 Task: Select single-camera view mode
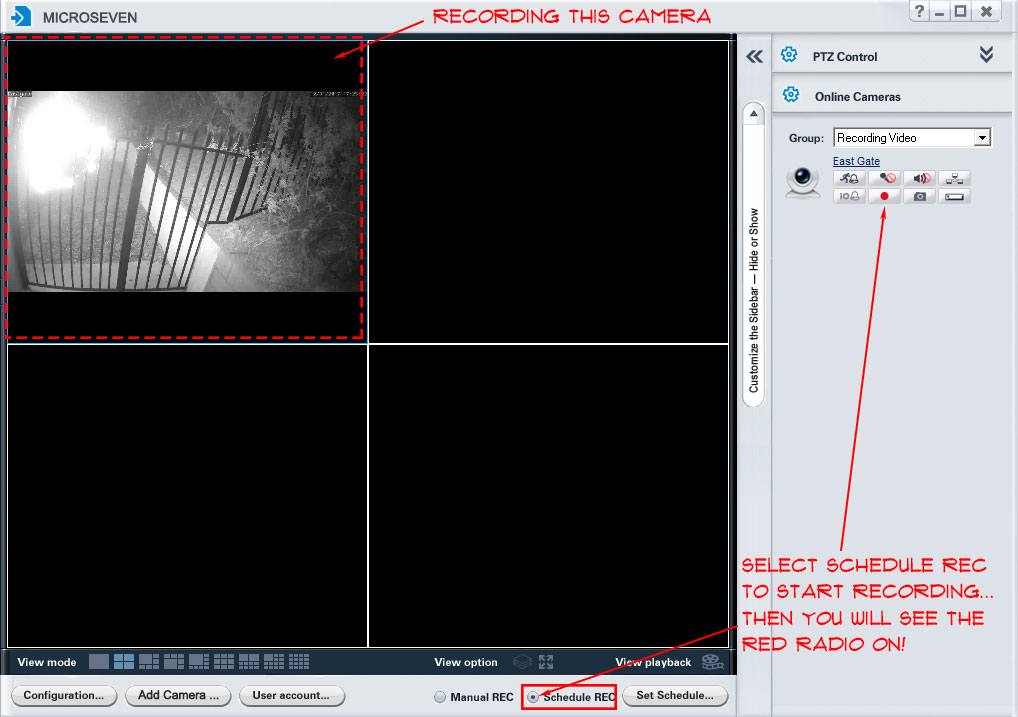pos(99,661)
